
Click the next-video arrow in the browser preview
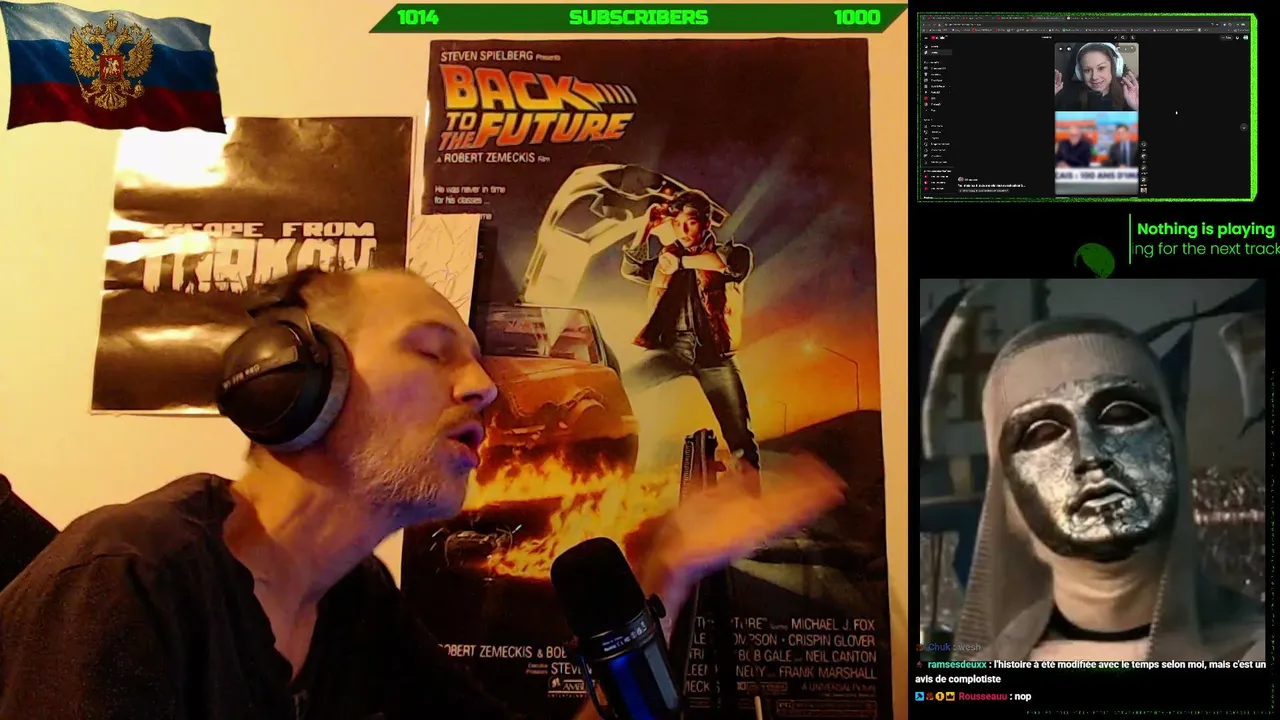1243,127
